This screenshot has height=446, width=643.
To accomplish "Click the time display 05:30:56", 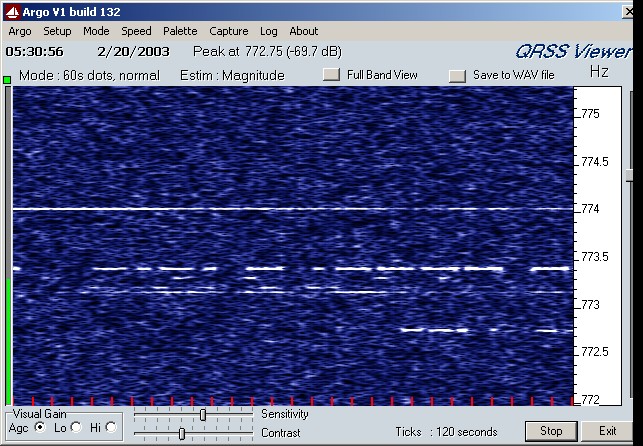I will (34, 52).
